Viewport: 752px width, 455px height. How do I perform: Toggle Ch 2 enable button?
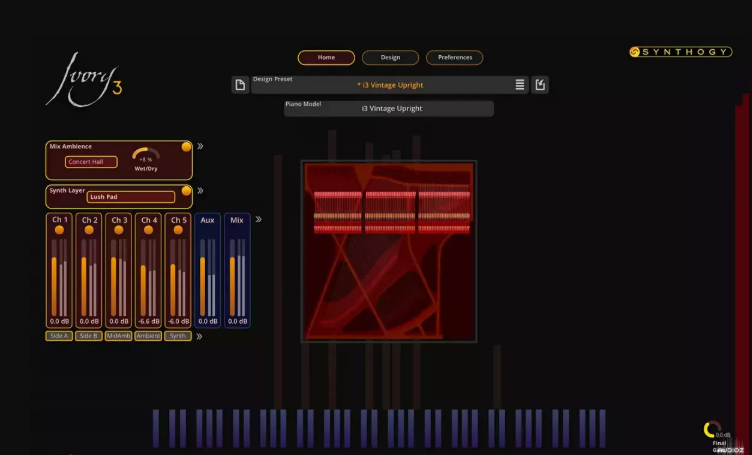pyautogui.click(x=89, y=230)
